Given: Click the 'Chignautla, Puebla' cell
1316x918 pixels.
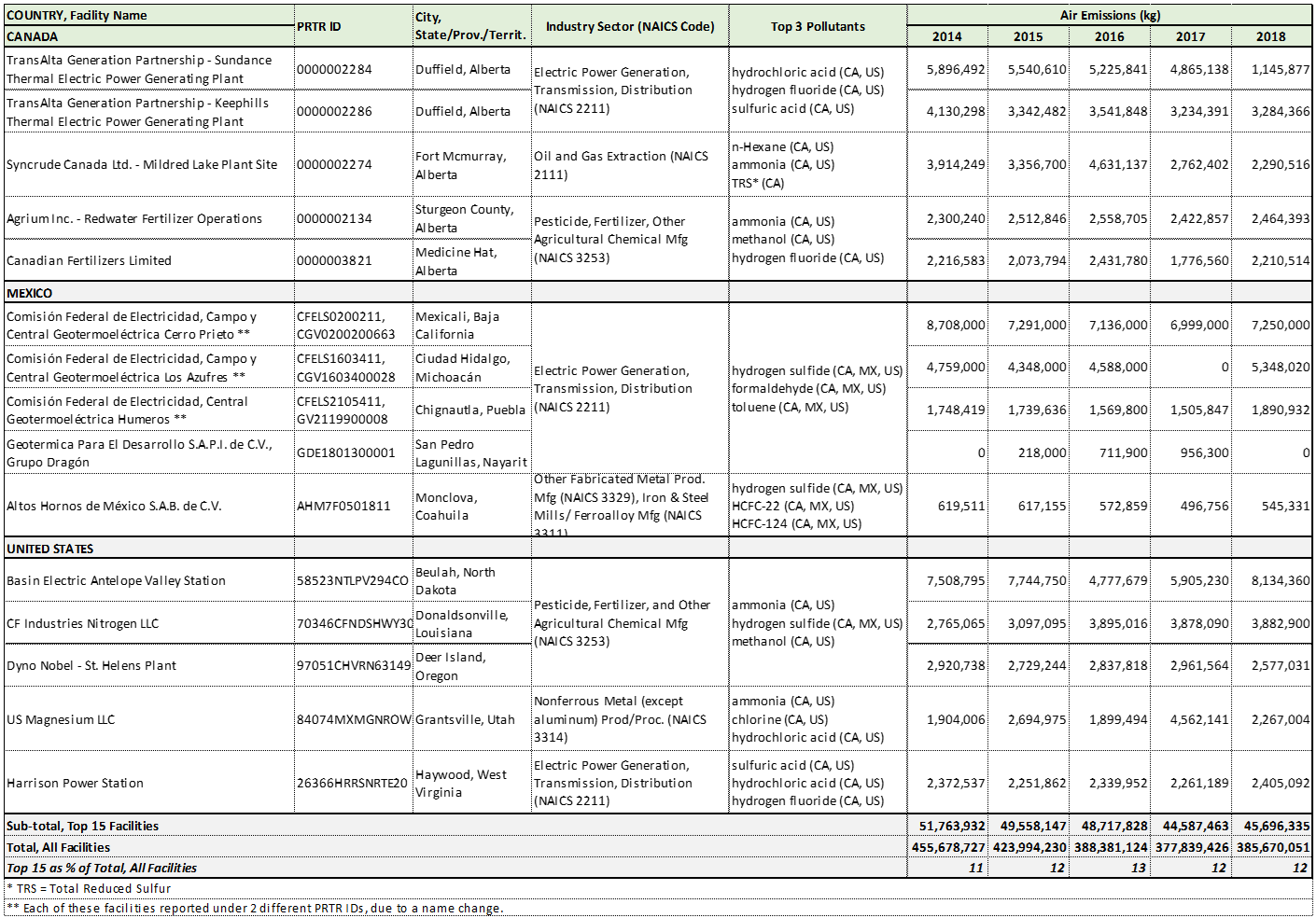Looking at the screenshot, I should coord(470,410).
